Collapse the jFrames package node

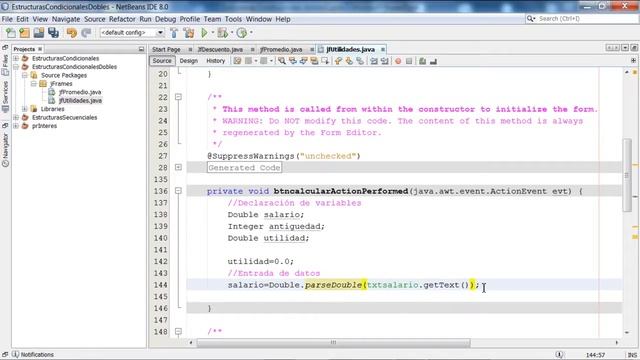(33, 84)
